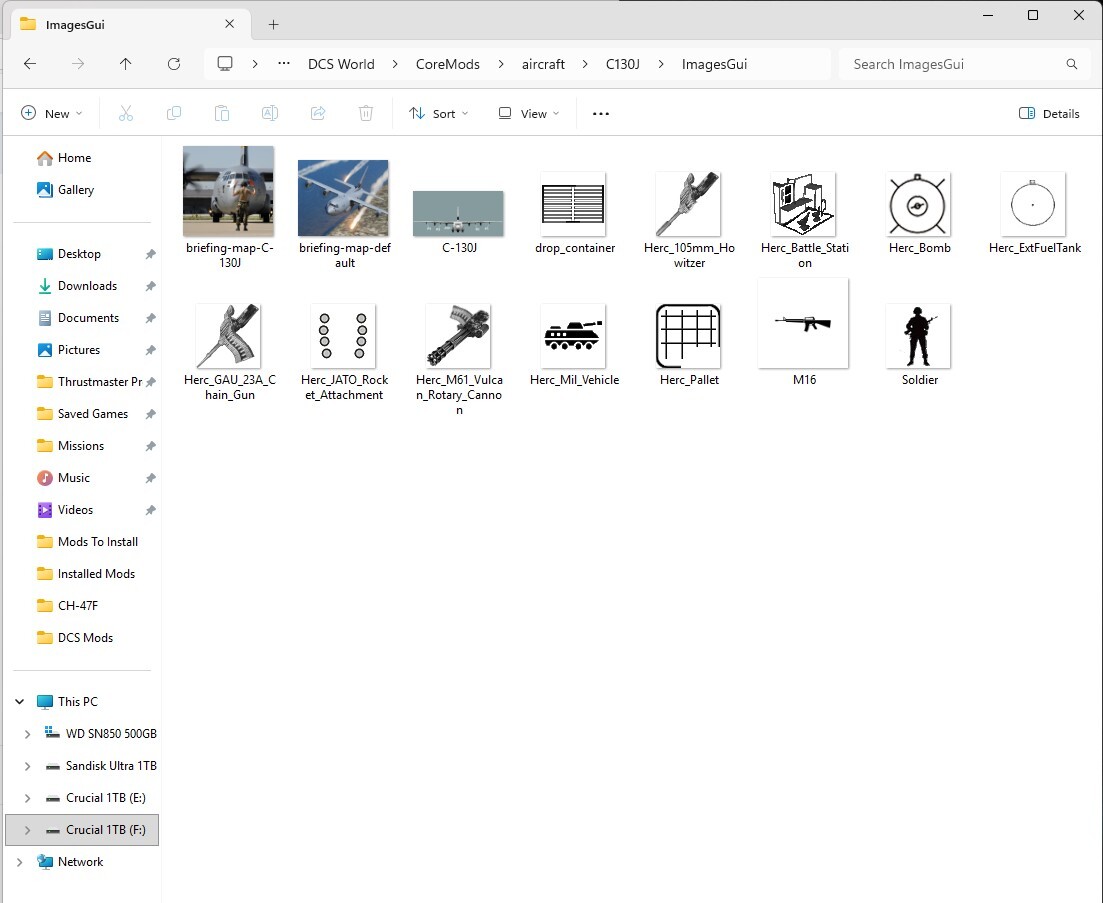Viewport: 1103px width, 903px height.
Task: Select the Herc_Pallet icon file
Action: [x=689, y=345]
